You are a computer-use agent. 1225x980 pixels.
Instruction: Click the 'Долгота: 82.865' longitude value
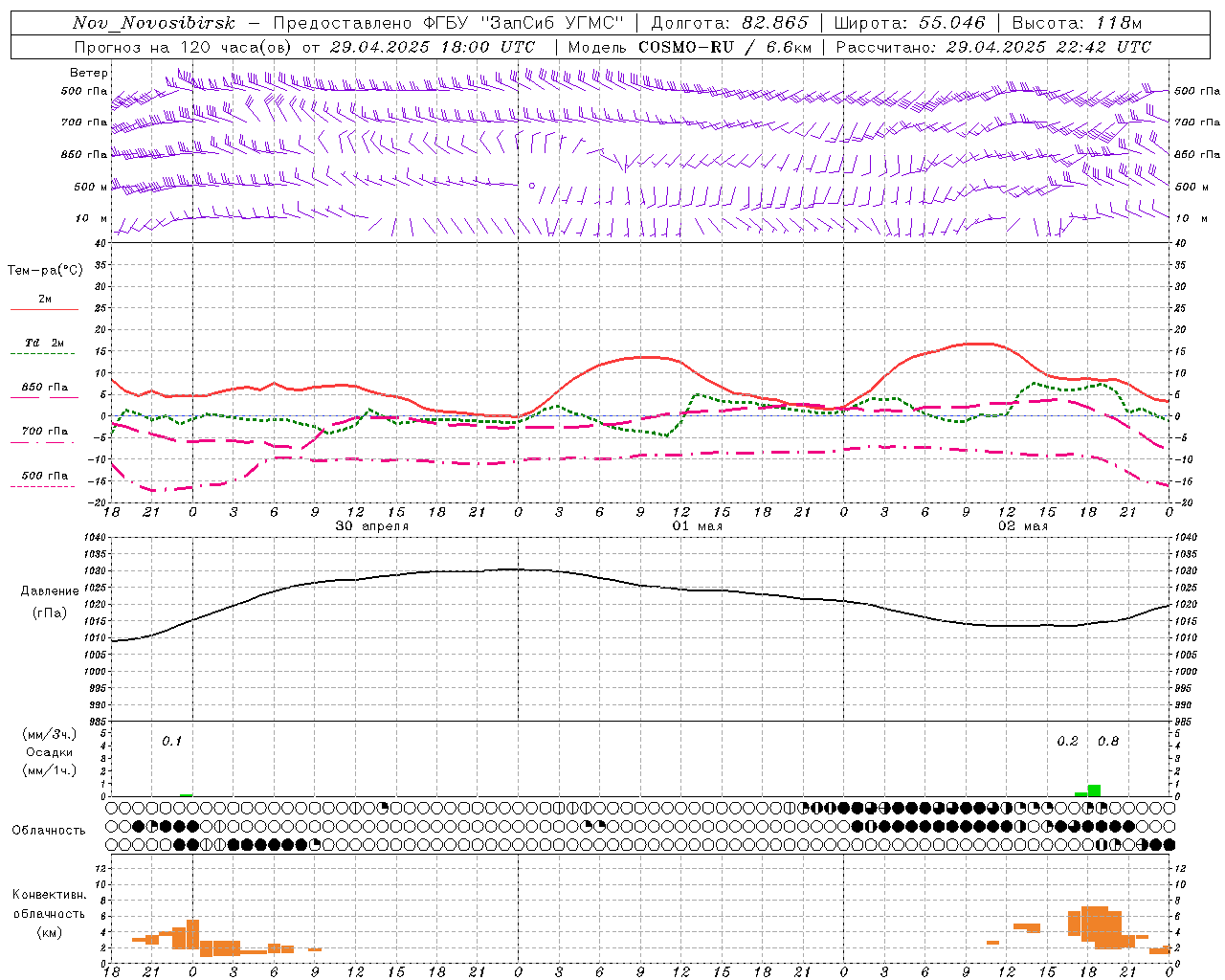(x=729, y=23)
